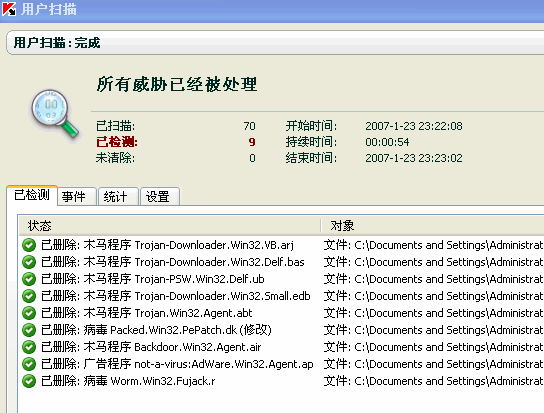
Task: Sort by the 对象 column header
Action: point(433,226)
